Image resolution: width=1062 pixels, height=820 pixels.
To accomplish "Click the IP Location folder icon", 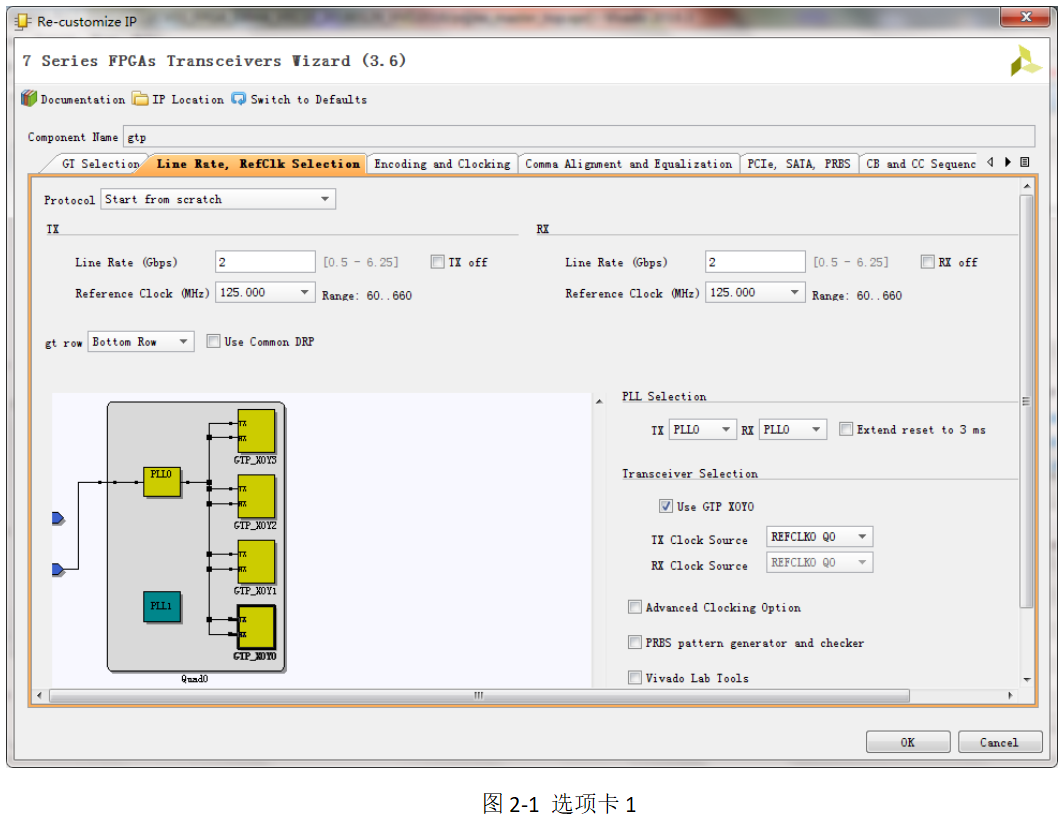I will (140, 99).
